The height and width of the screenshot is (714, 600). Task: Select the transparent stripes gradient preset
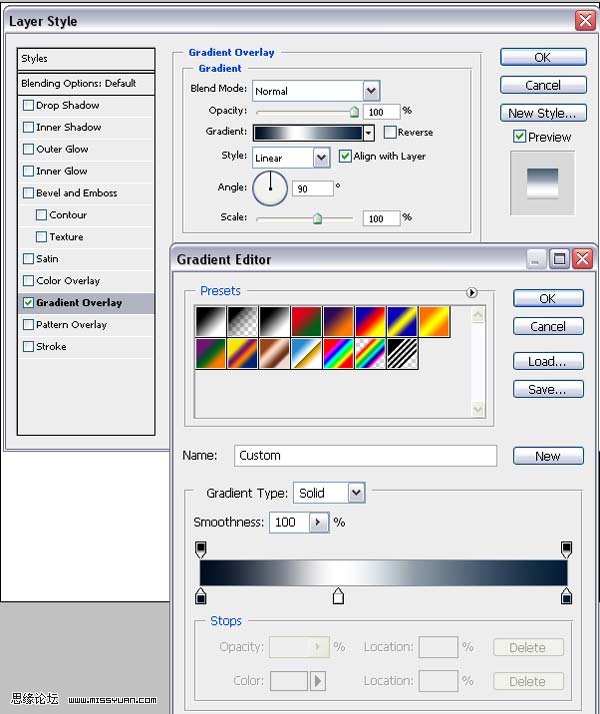402,353
